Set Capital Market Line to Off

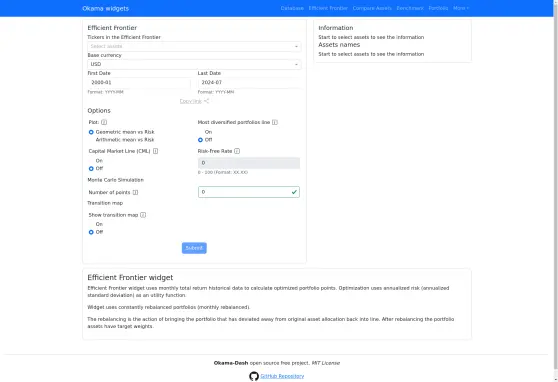[x=91, y=169]
